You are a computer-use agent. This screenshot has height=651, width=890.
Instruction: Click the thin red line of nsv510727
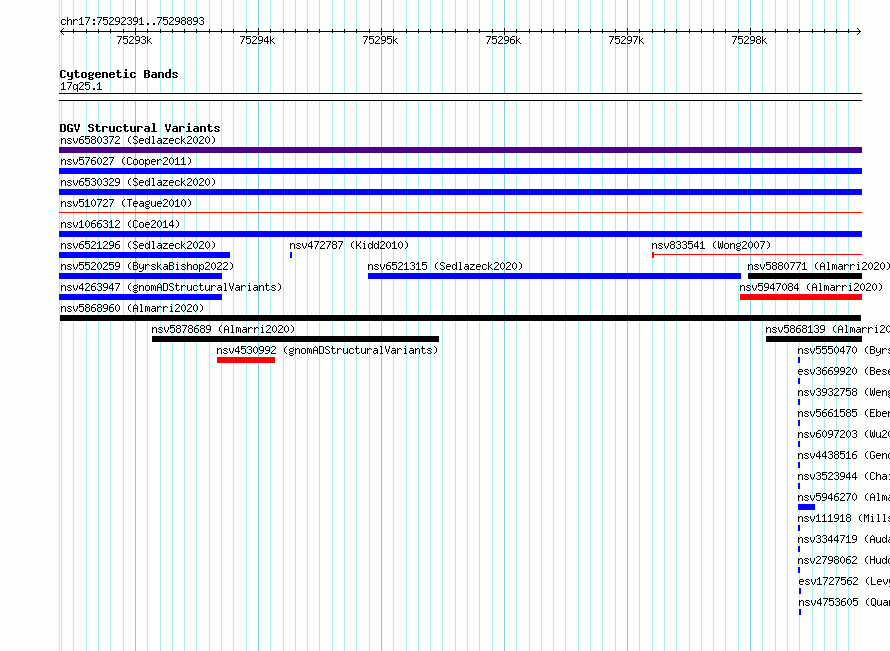[460, 213]
